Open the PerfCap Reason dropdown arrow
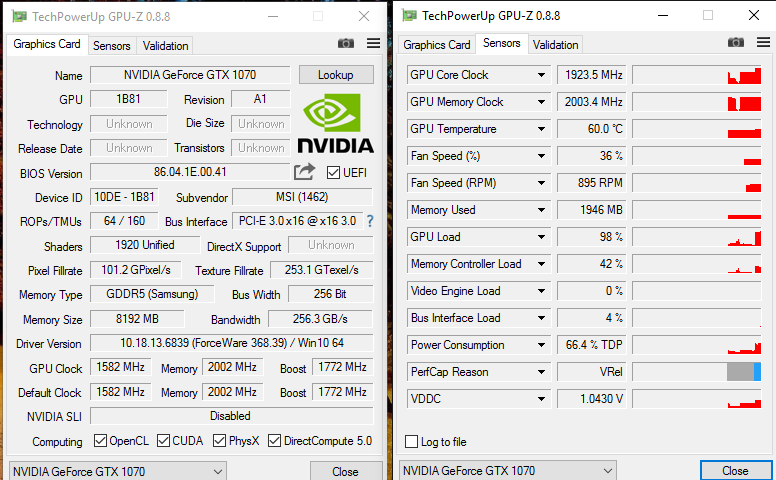This screenshot has width=776, height=480. coord(541,372)
